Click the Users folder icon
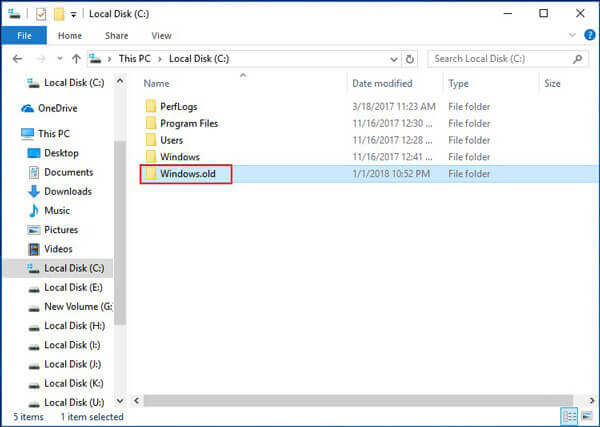600x427 pixels. point(151,140)
